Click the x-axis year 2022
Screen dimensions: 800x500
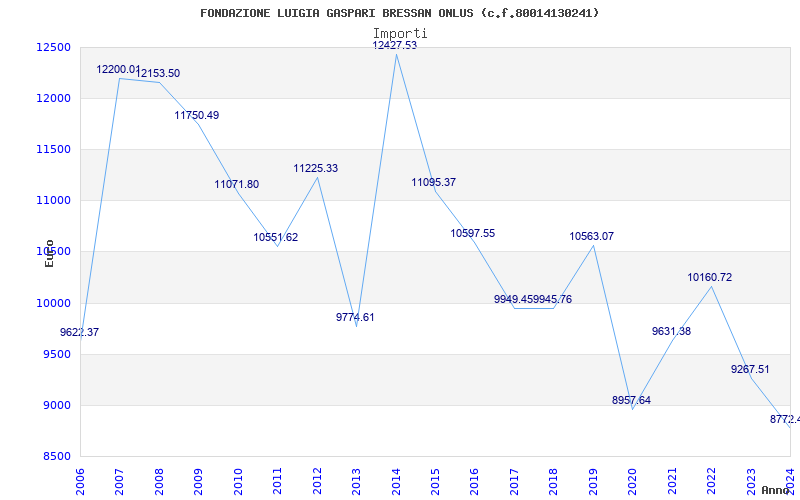[711, 482]
